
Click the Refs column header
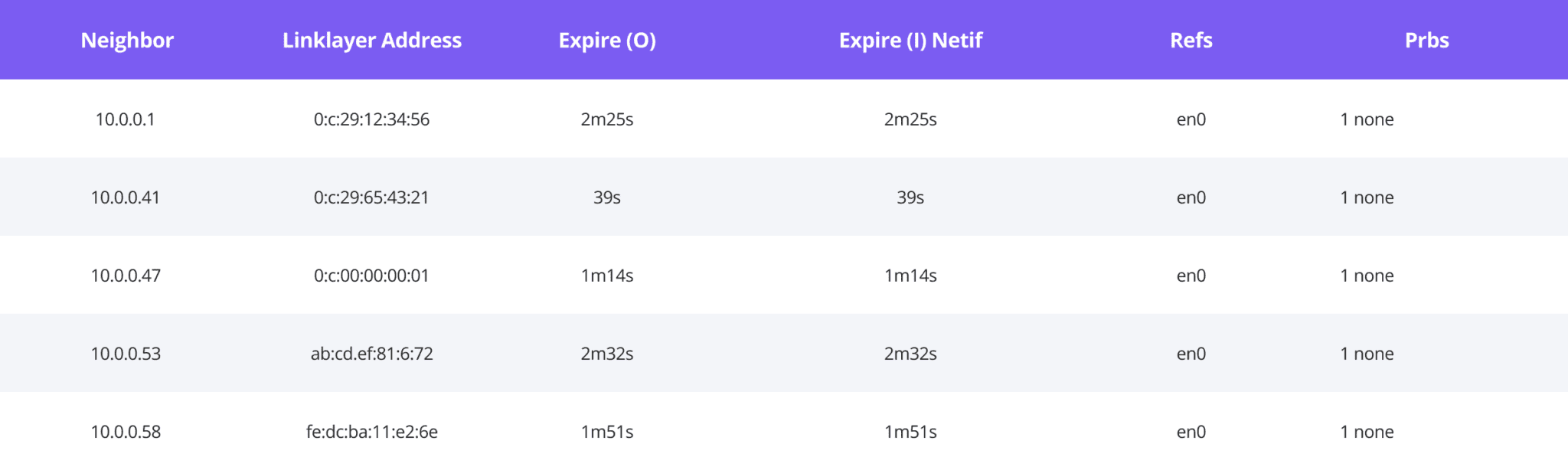(x=1191, y=40)
